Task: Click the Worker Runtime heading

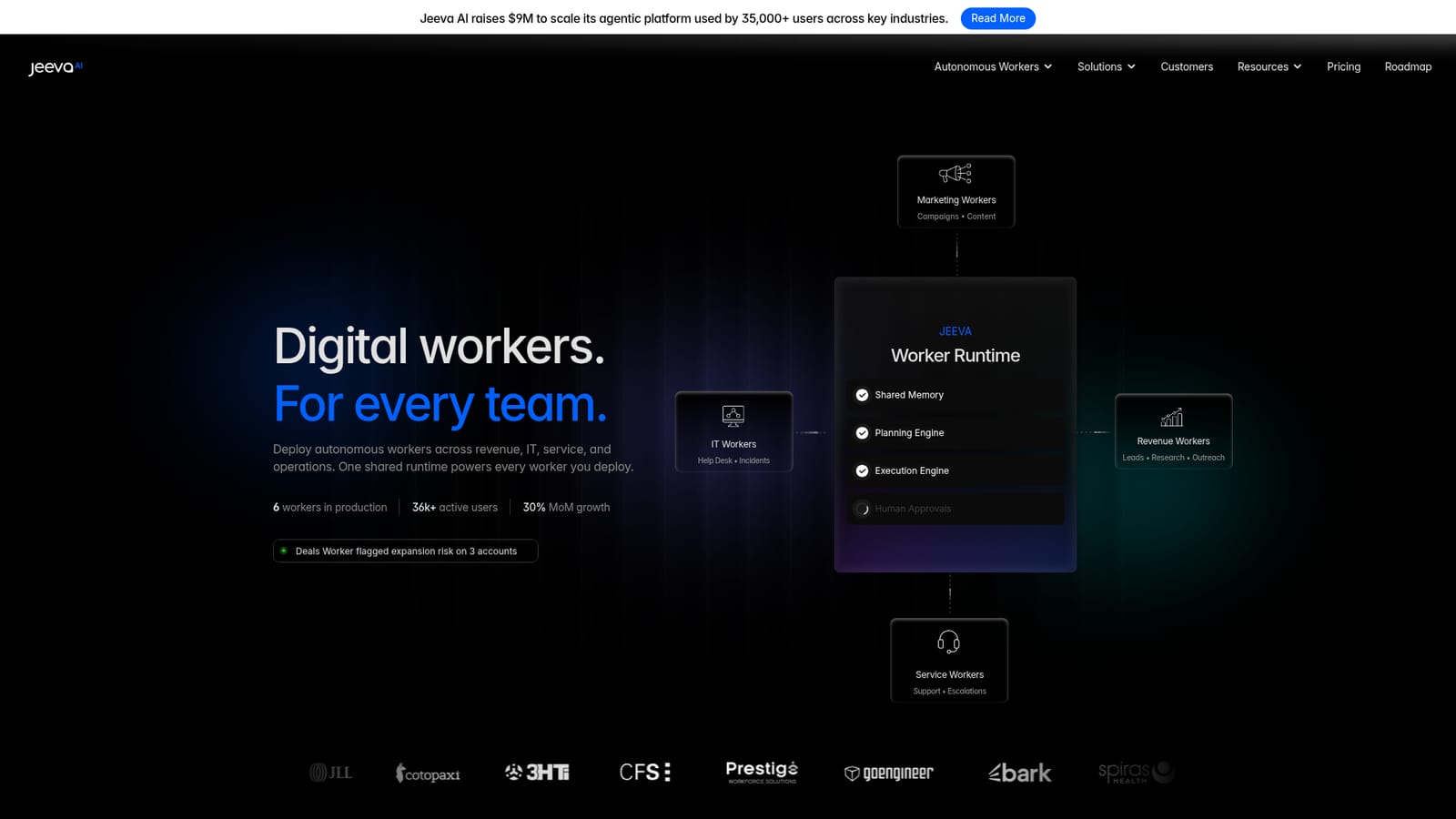Action: (955, 356)
